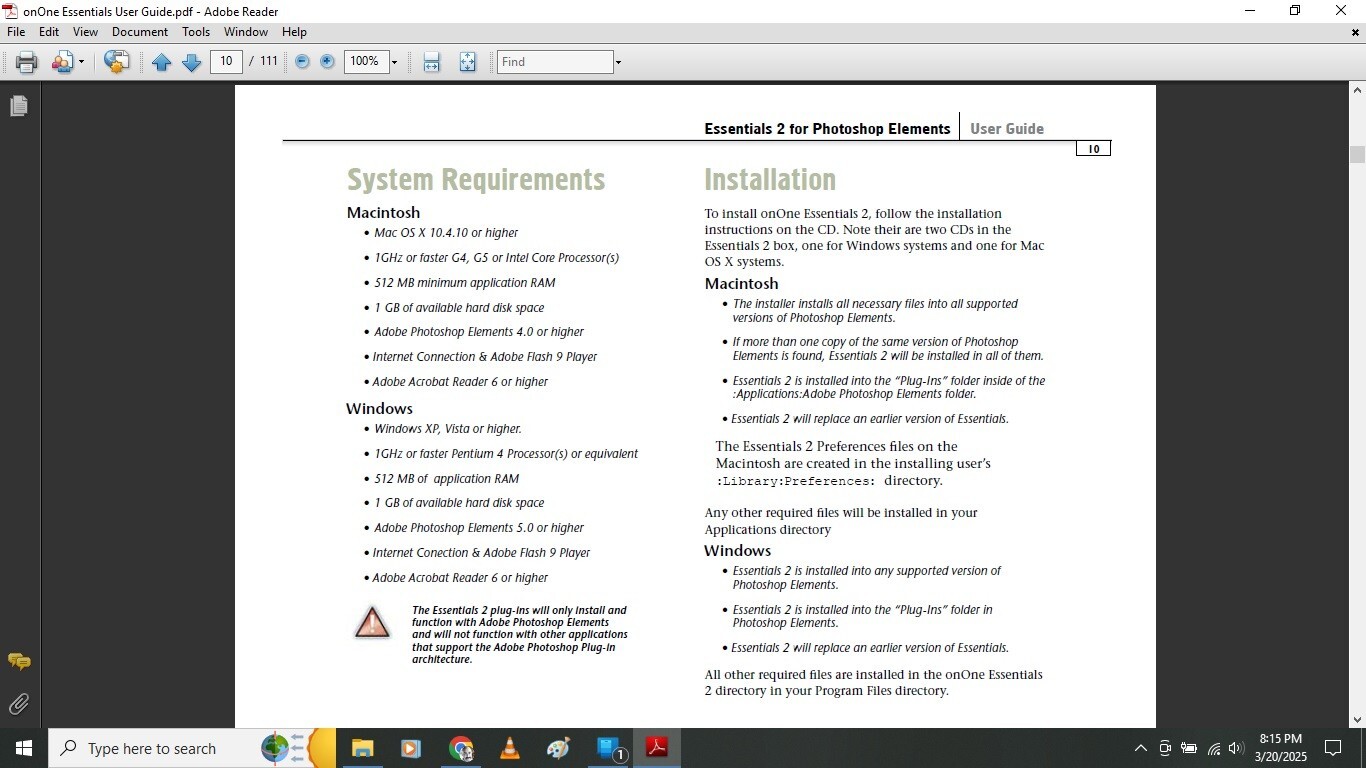Click the Print icon in the toolbar
The image size is (1366, 768).
[27, 62]
